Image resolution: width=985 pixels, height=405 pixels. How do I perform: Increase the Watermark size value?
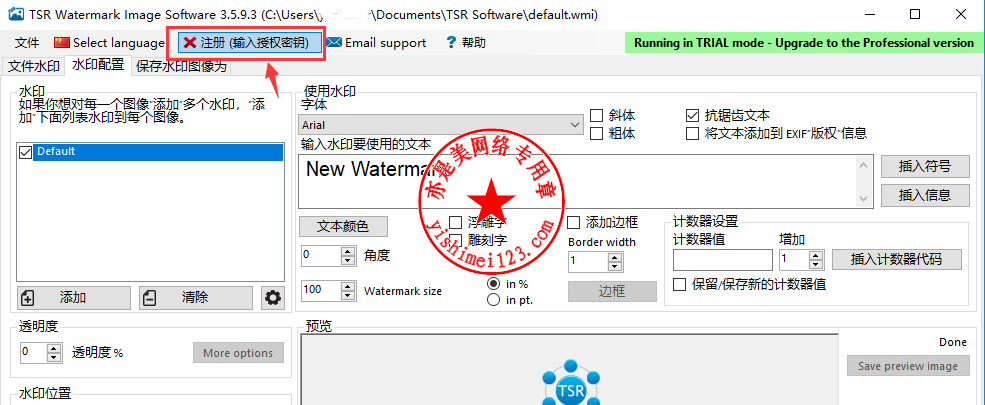(348, 286)
